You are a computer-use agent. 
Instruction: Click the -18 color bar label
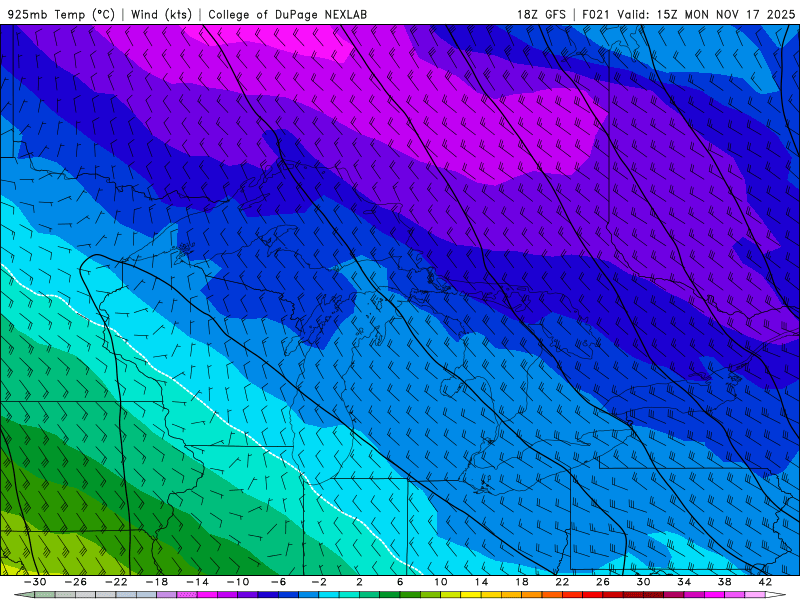pyautogui.click(x=157, y=582)
